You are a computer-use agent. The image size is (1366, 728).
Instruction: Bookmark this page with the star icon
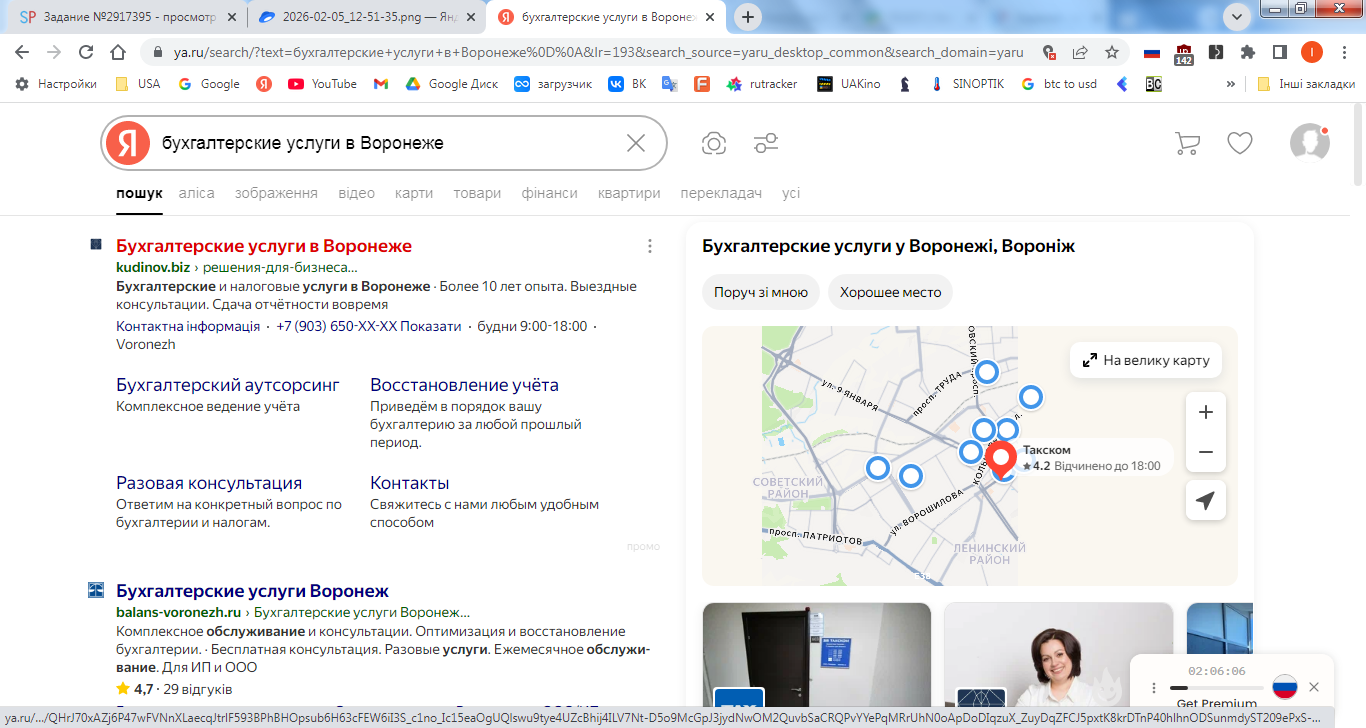tap(1111, 53)
